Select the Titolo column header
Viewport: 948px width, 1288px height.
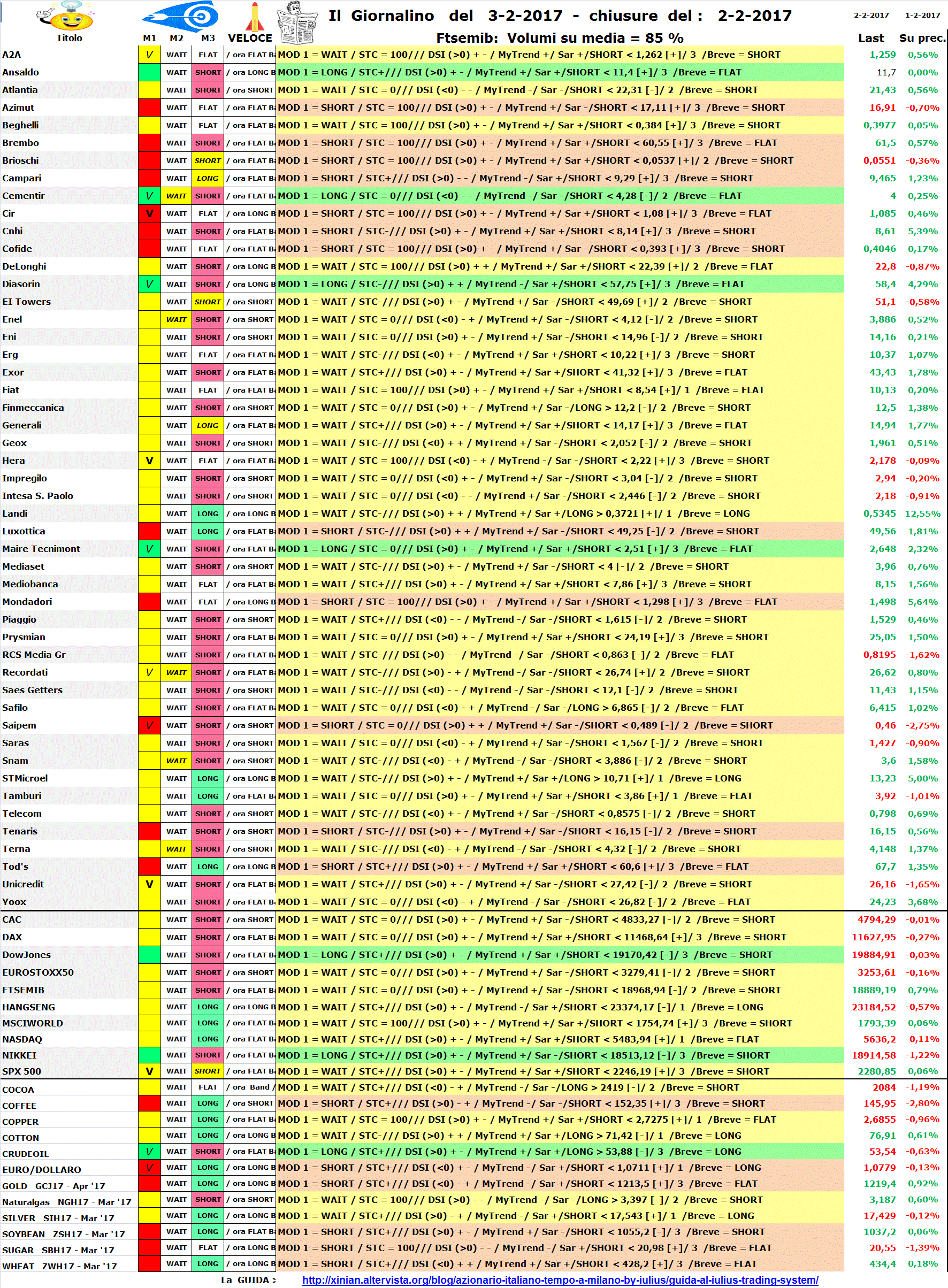click(69, 38)
